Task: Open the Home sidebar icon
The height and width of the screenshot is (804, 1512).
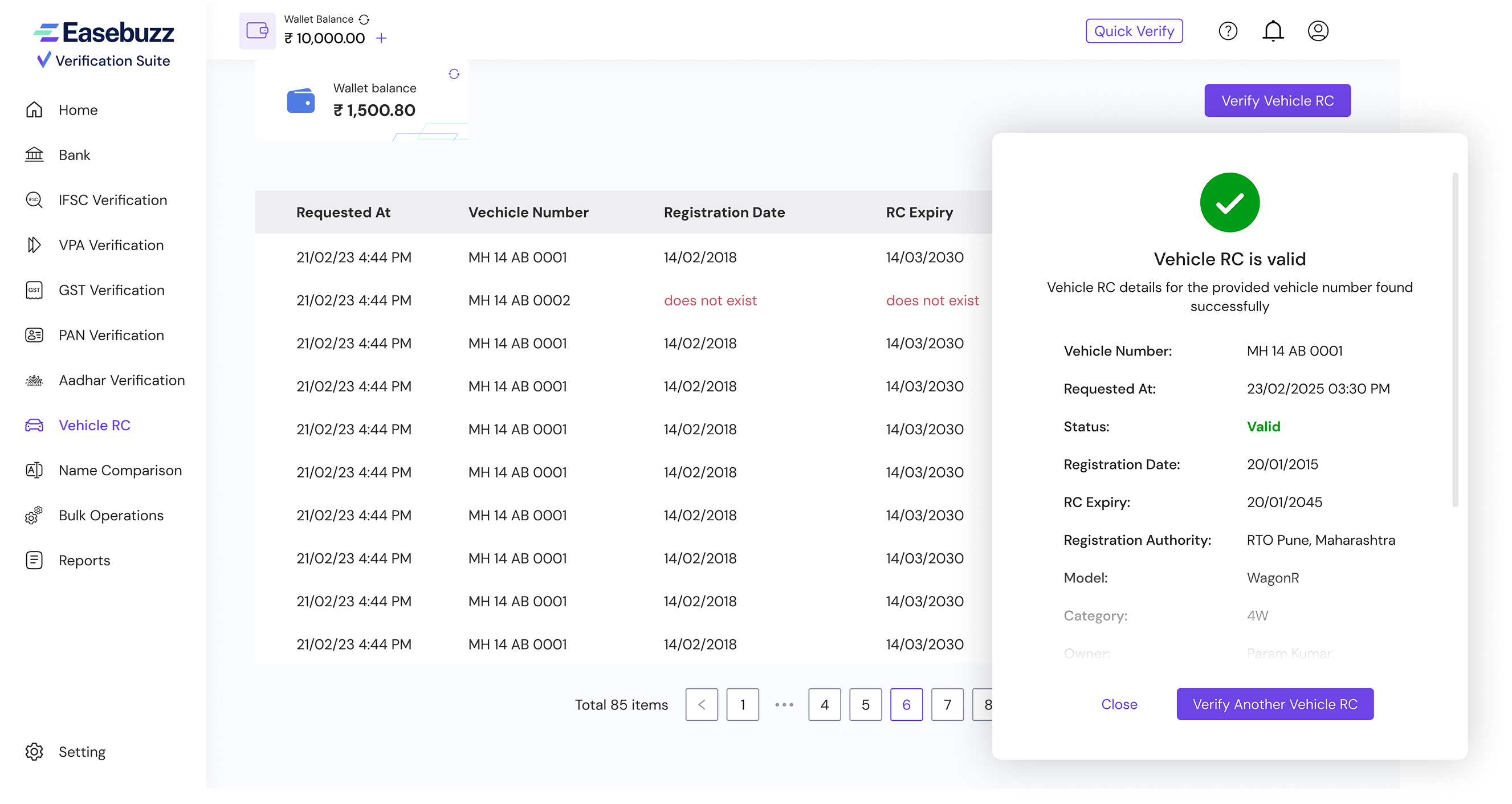Action: tap(34, 110)
